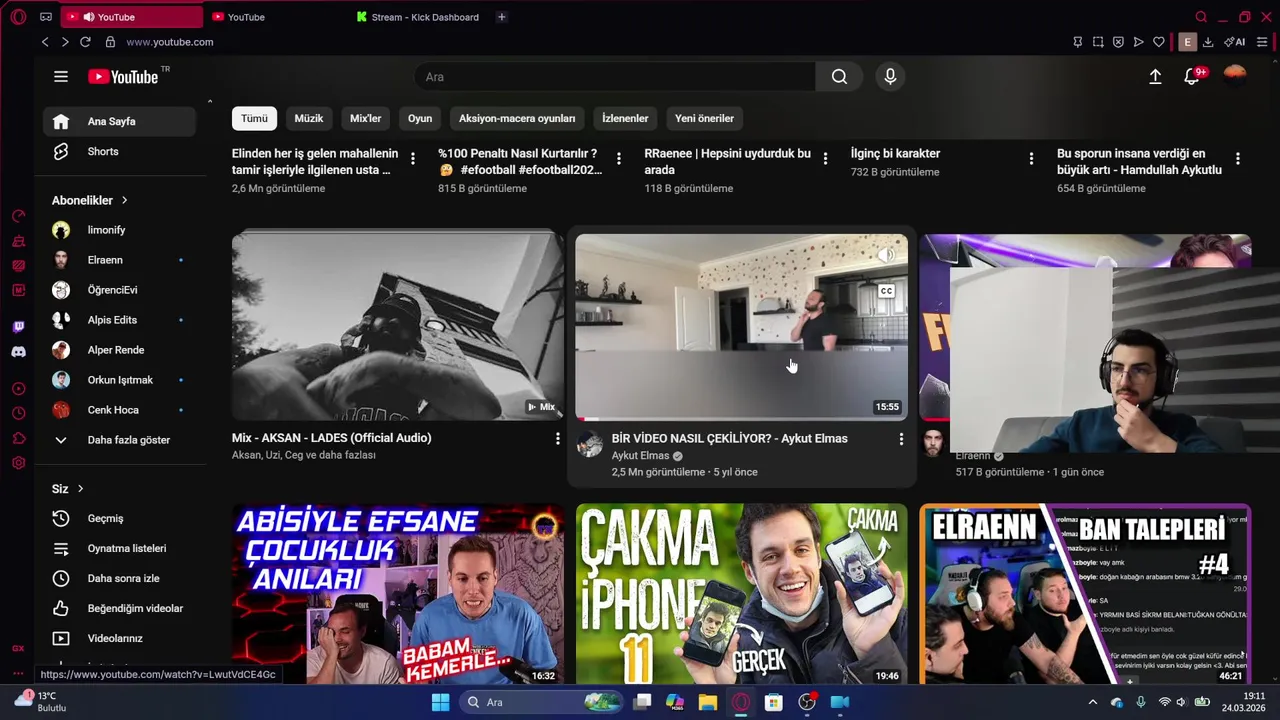
Task: Open Opera easy setup sliders icon
Action: tap(1262, 42)
